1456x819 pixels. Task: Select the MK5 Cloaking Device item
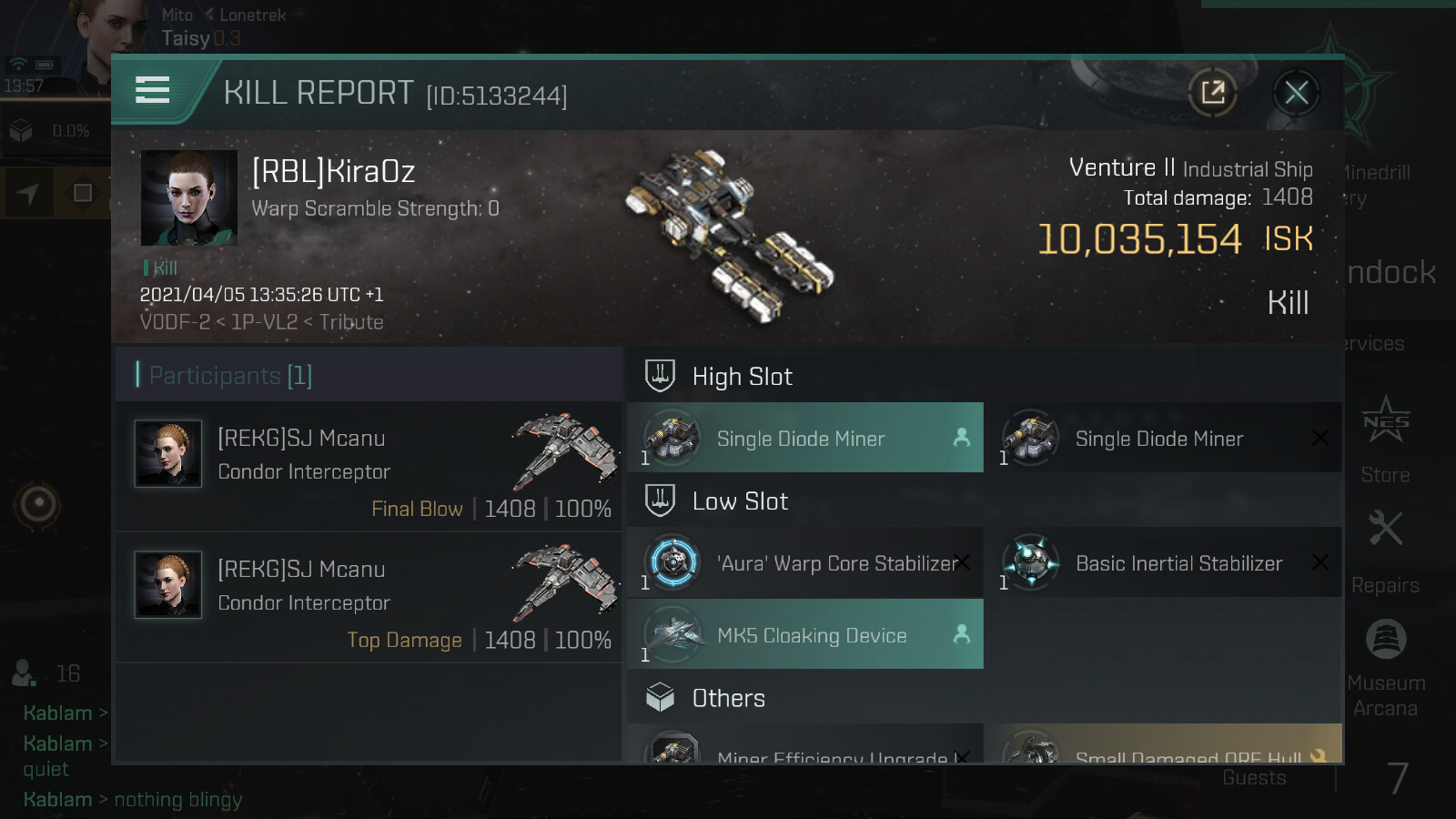(x=805, y=634)
